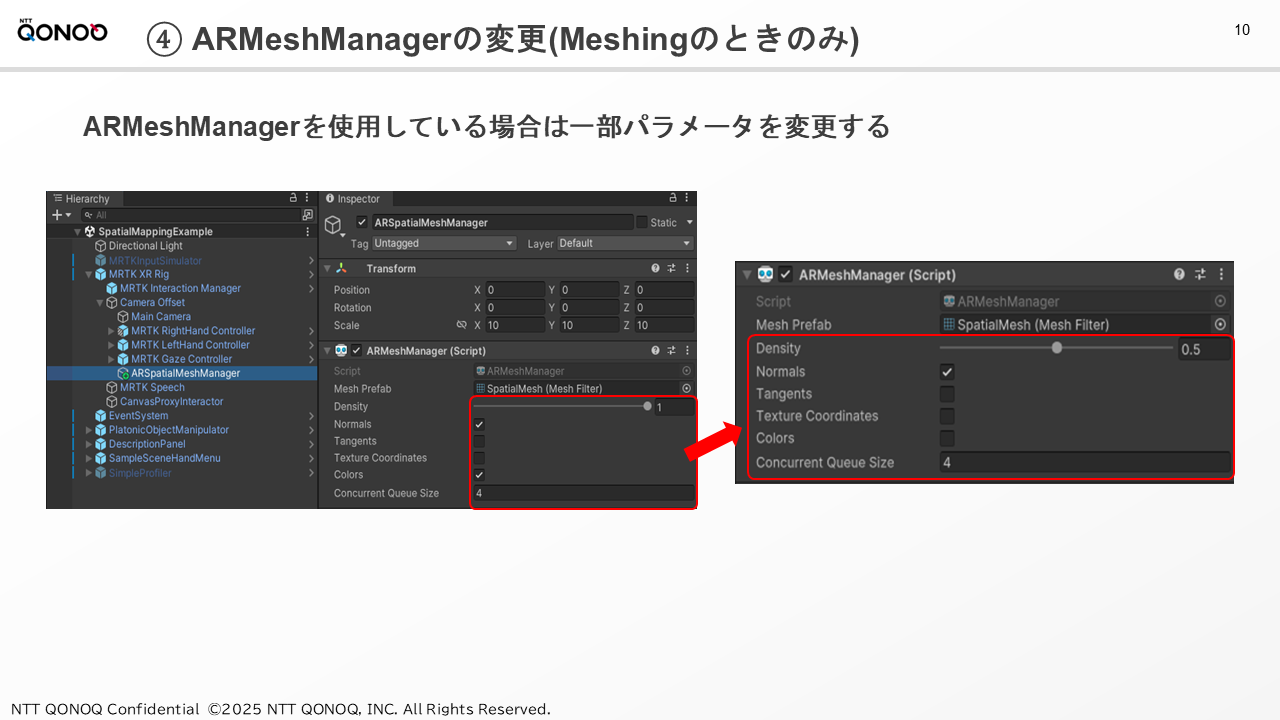The height and width of the screenshot is (720, 1280).
Task: Open three-dot menu of ARMeshManager in Inspector window
Action: 687,351
